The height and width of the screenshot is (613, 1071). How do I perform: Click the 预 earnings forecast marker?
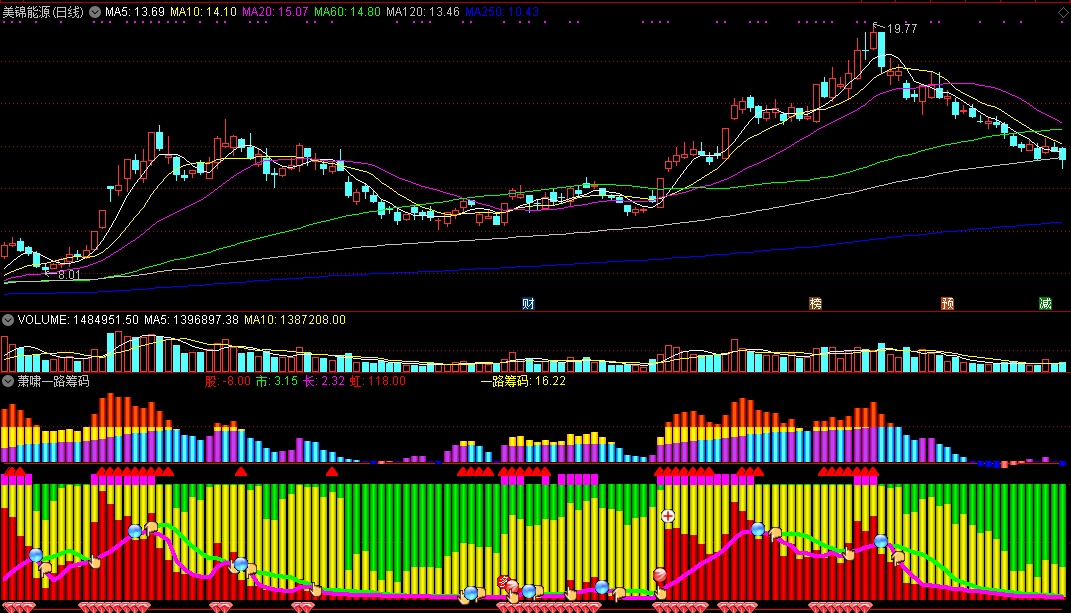(947, 303)
